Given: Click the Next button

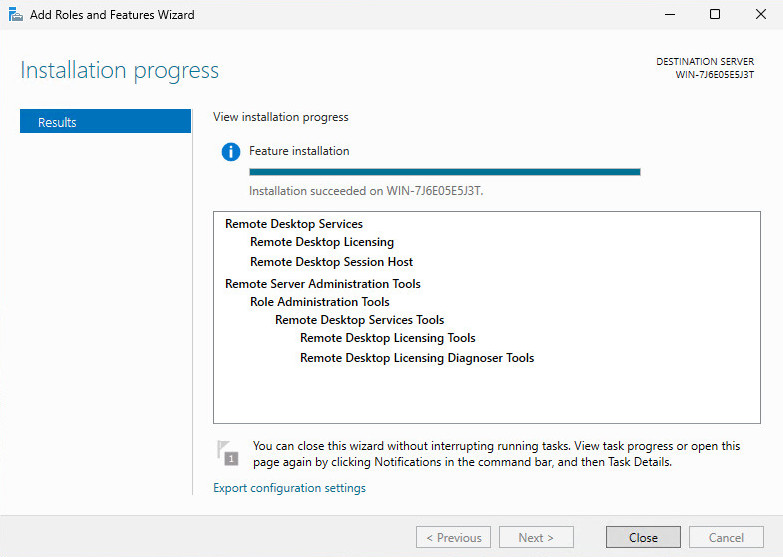Looking at the screenshot, I should (536, 538).
